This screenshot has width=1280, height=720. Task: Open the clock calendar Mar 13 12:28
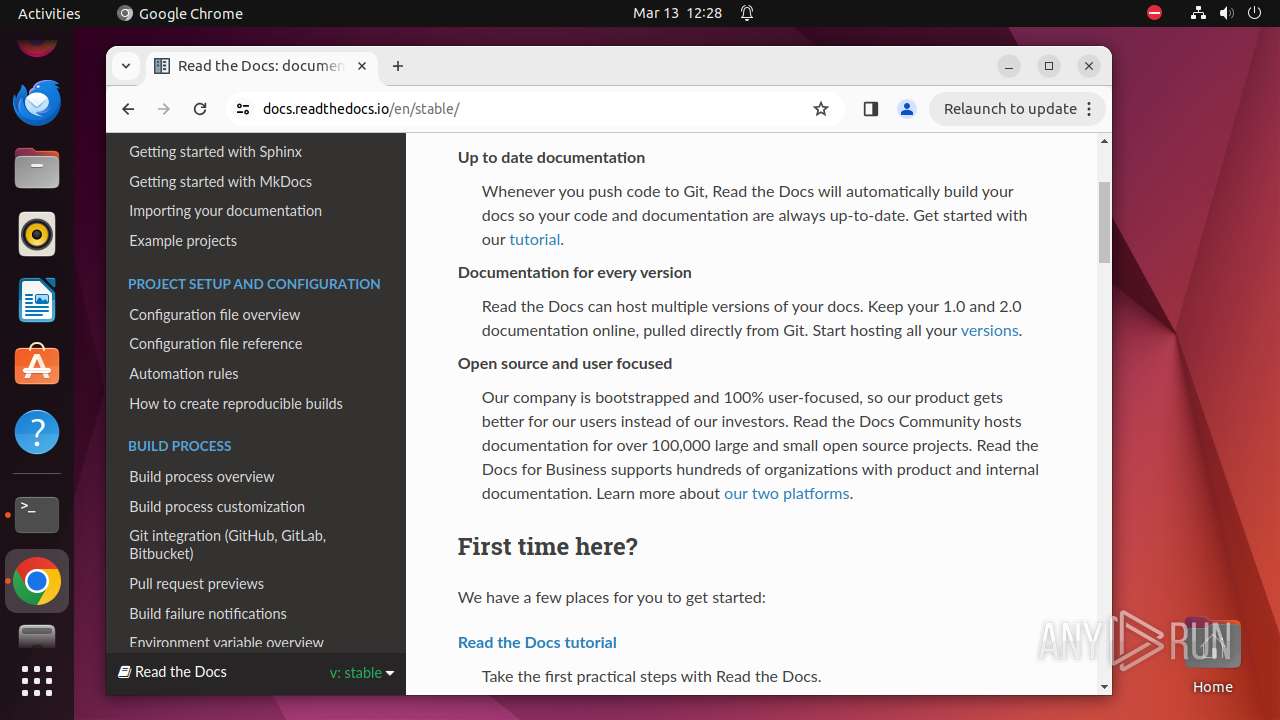point(677,13)
